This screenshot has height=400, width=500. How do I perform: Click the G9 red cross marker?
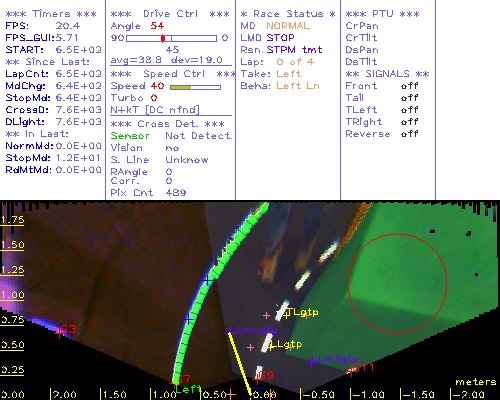point(257,378)
